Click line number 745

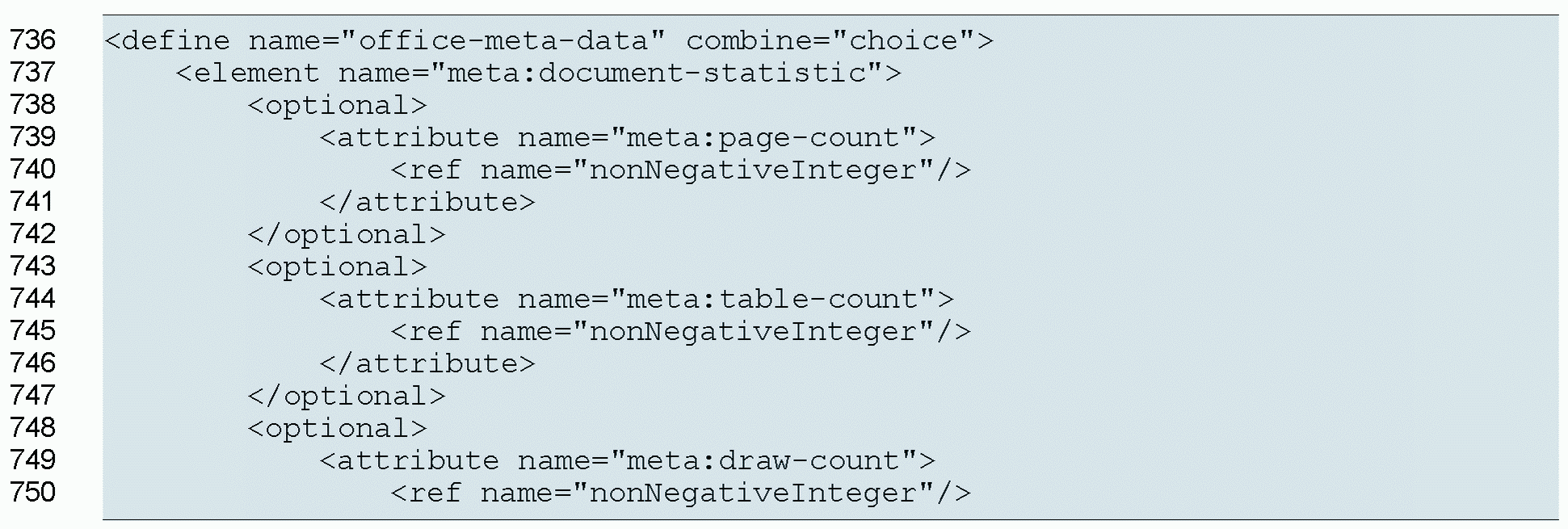(x=33, y=331)
